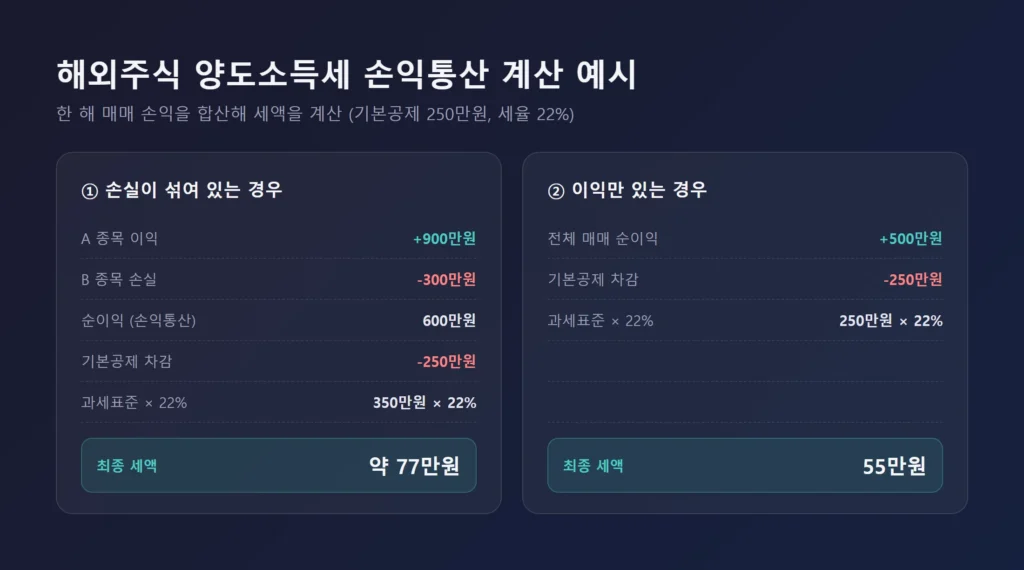Image resolution: width=1024 pixels, height=570 pixels.
Task: Click the +500만원 value
Action: [910, 238]
